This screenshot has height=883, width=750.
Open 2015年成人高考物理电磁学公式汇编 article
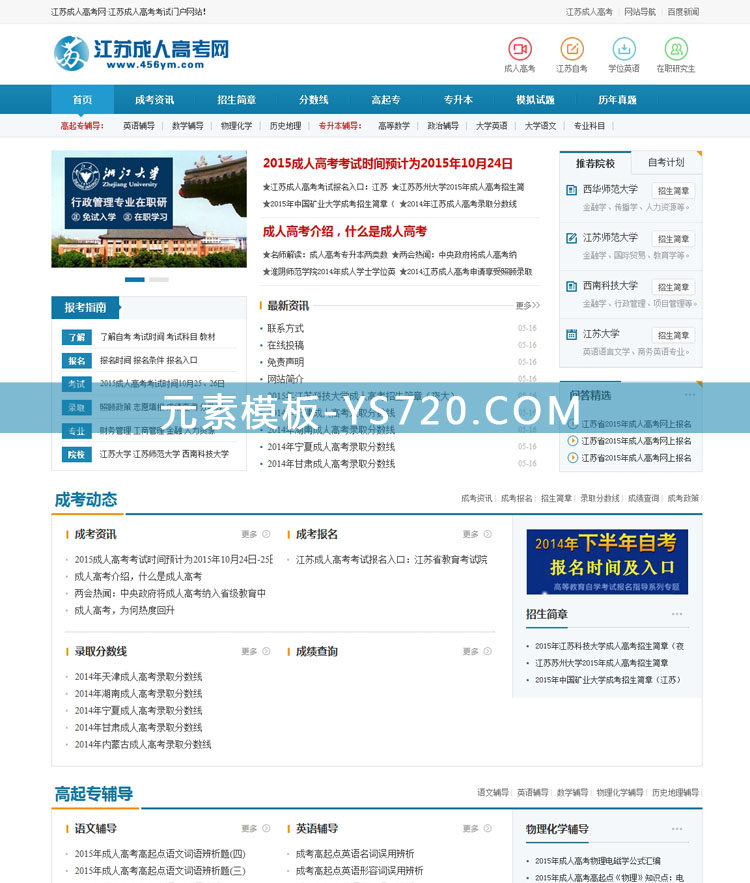pos(597,861)
